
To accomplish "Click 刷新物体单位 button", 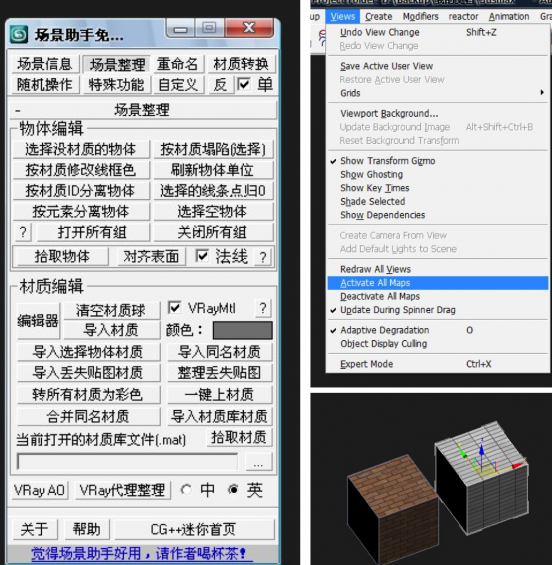I will pos(213,170).
